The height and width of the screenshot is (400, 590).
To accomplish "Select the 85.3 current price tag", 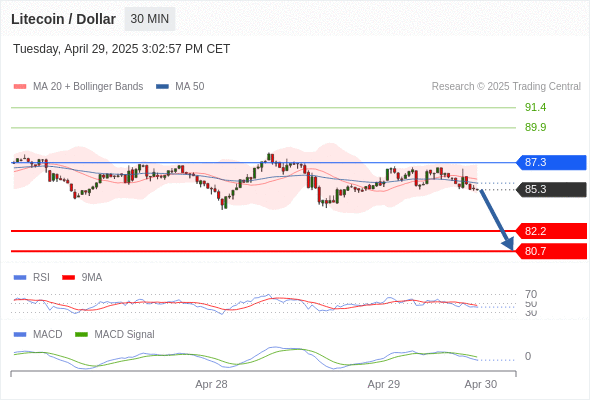I will [551, 189].
